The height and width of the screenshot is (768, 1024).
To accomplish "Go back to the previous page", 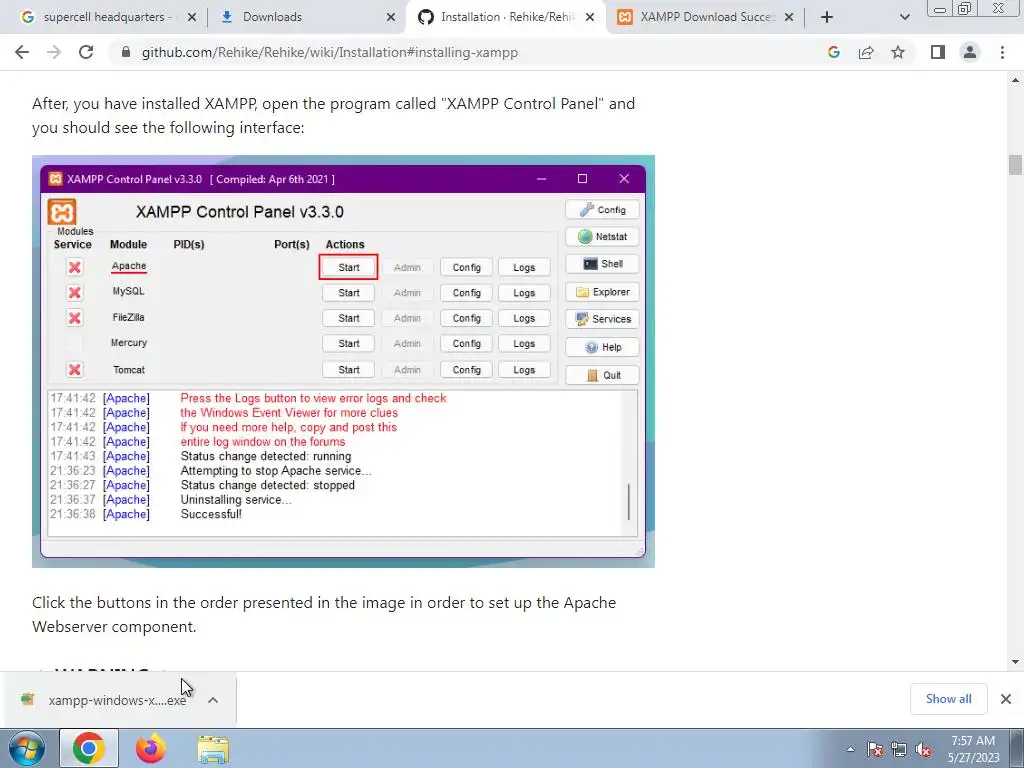I will [x=22, y=52].
